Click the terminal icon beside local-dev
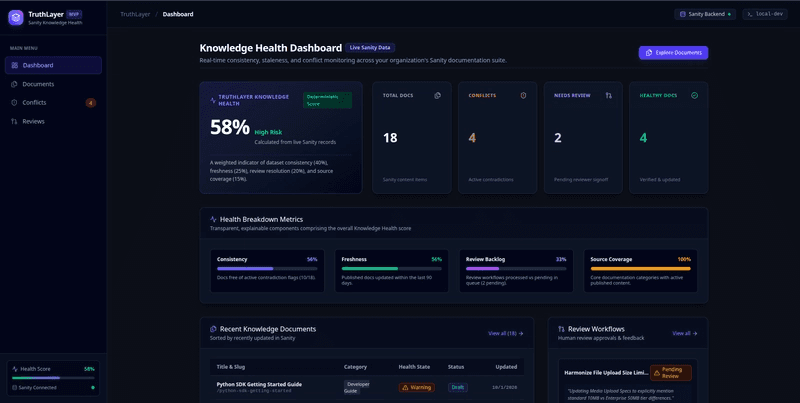Screen dimensions: 800x403 [x=750, y=14]
